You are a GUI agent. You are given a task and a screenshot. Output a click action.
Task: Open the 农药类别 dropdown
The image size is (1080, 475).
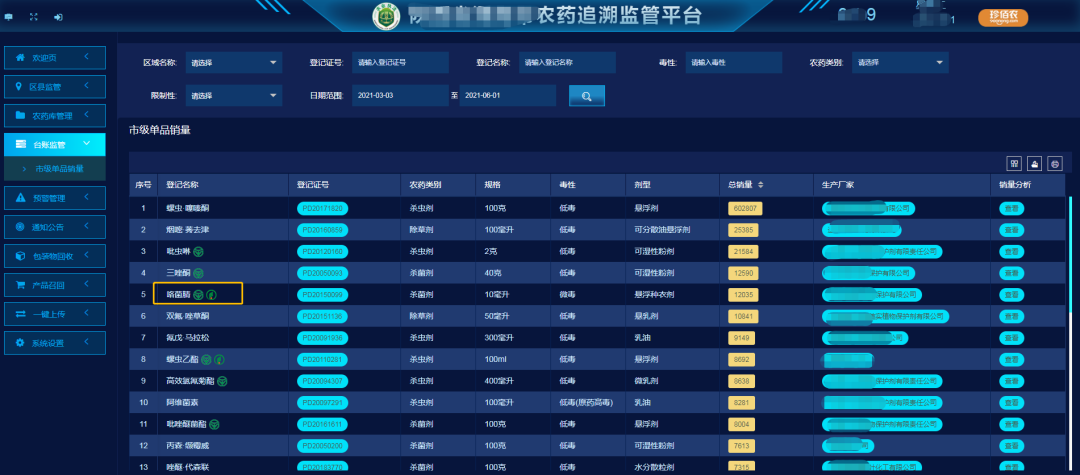[899, 63]
